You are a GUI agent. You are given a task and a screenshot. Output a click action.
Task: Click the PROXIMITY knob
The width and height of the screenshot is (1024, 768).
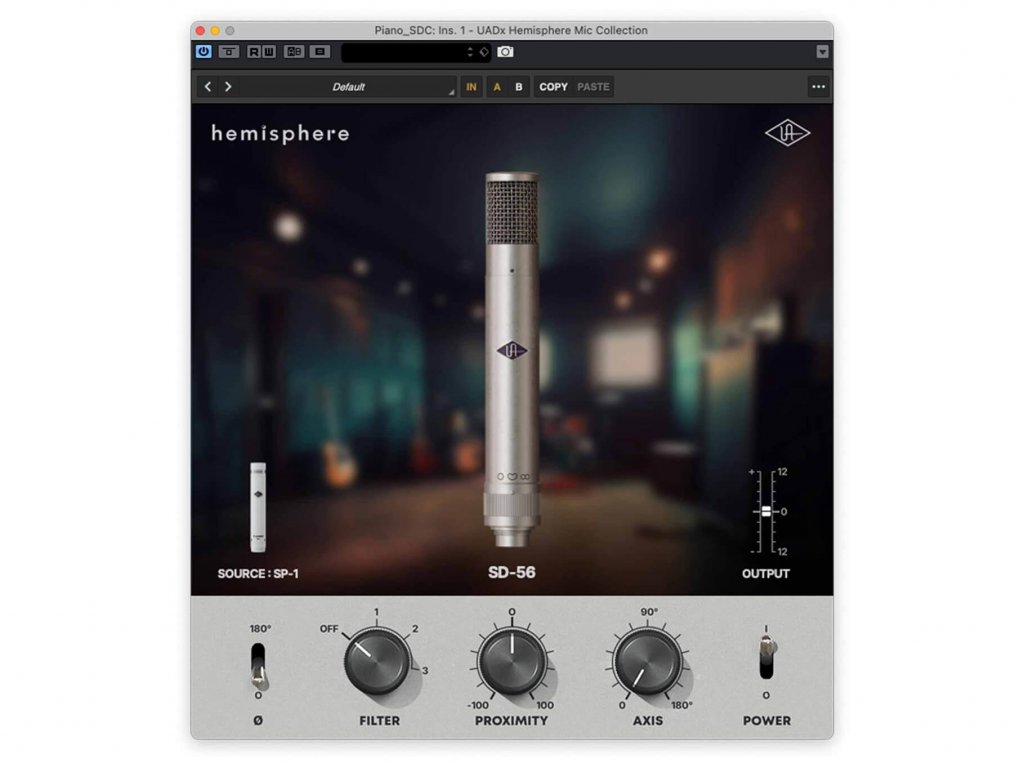[512, 662]
